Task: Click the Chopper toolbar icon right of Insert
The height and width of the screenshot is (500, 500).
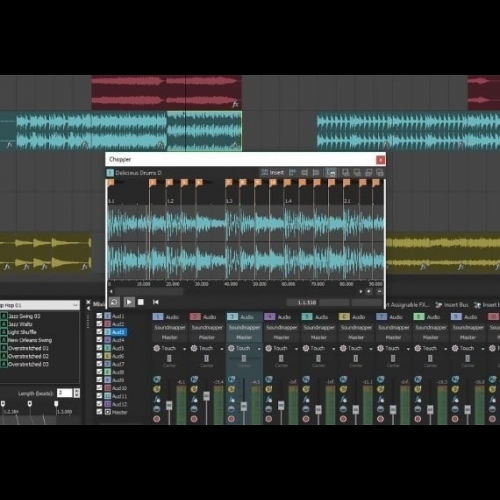Action: pos(292,172)
